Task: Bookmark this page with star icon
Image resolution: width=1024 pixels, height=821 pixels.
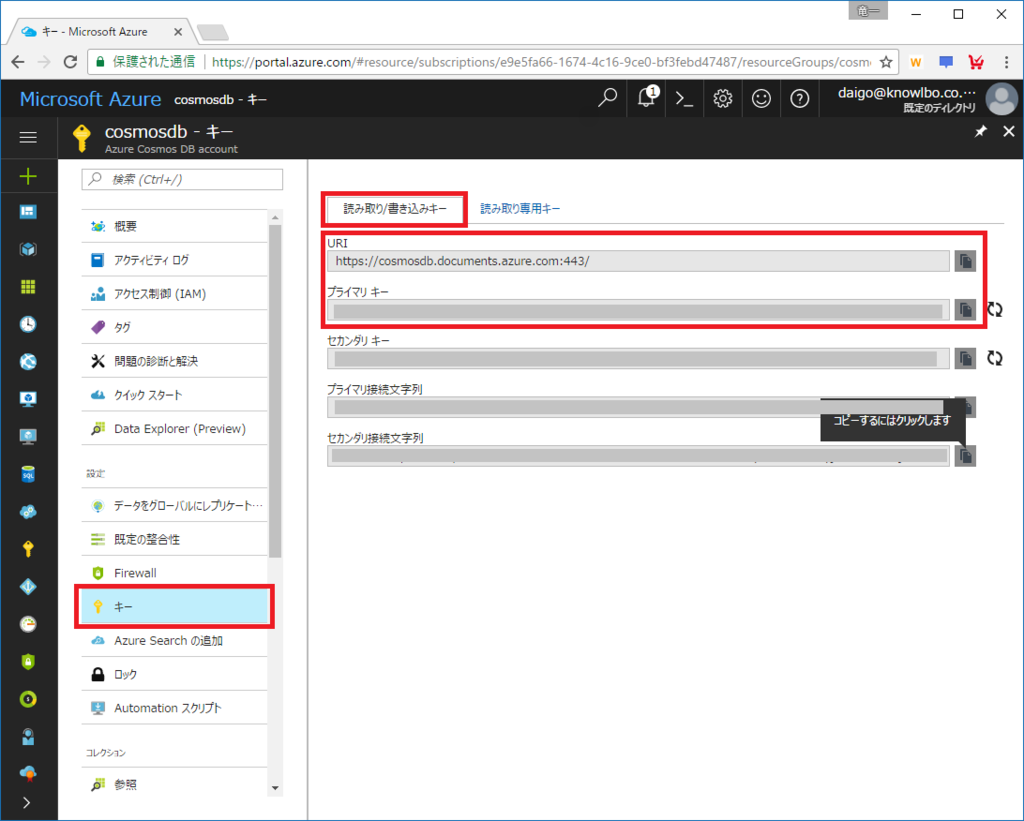Action: [x=886, y=62]
